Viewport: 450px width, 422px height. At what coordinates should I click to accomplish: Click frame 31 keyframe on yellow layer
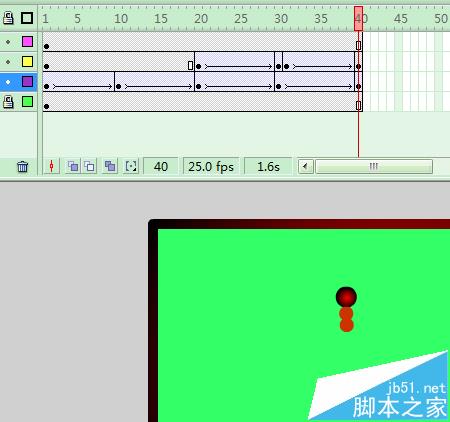point(287,66)
